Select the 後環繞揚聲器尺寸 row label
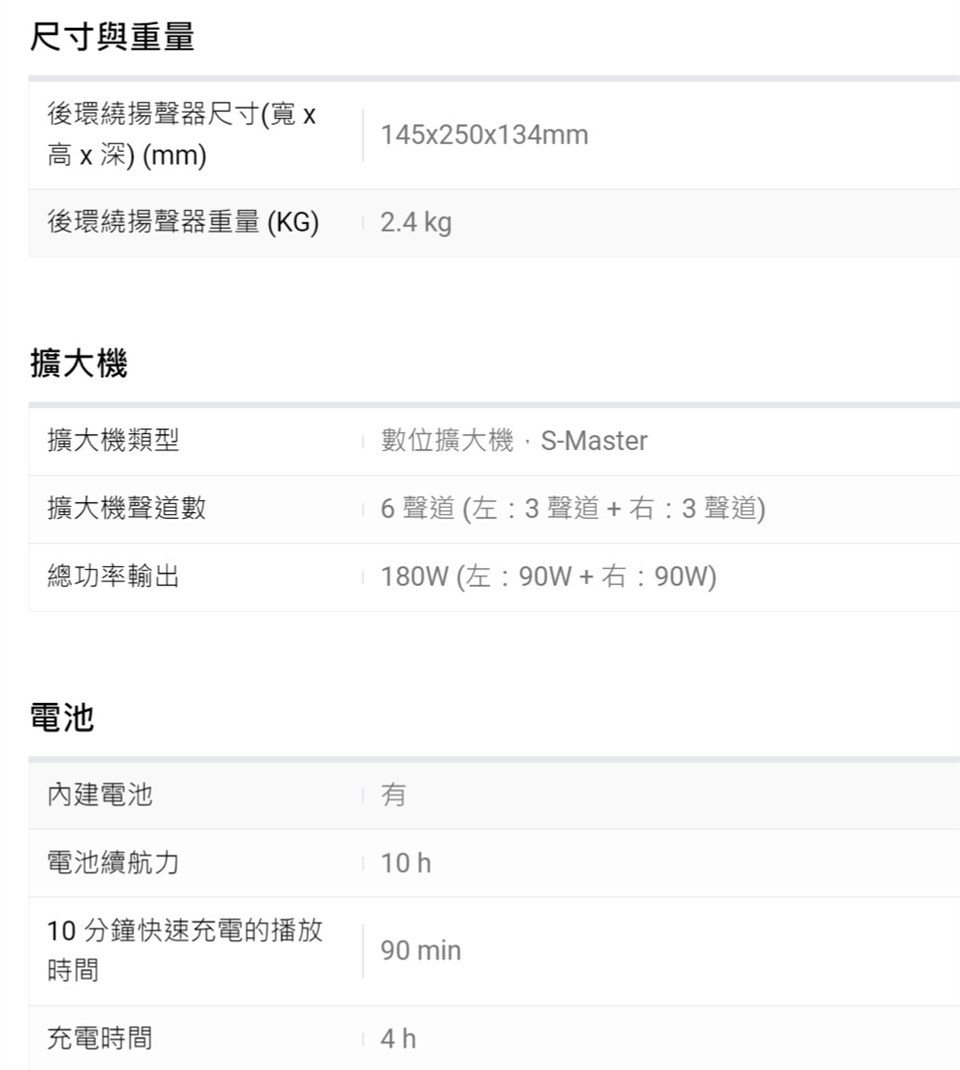Viewport: 960px width, 1070px height. 182,135
